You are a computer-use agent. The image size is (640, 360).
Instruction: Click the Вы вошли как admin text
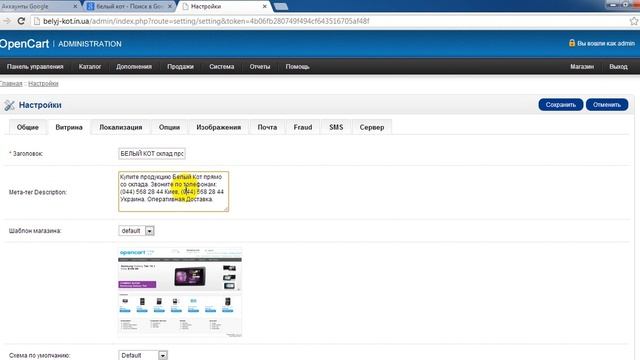tap(606, 43)
